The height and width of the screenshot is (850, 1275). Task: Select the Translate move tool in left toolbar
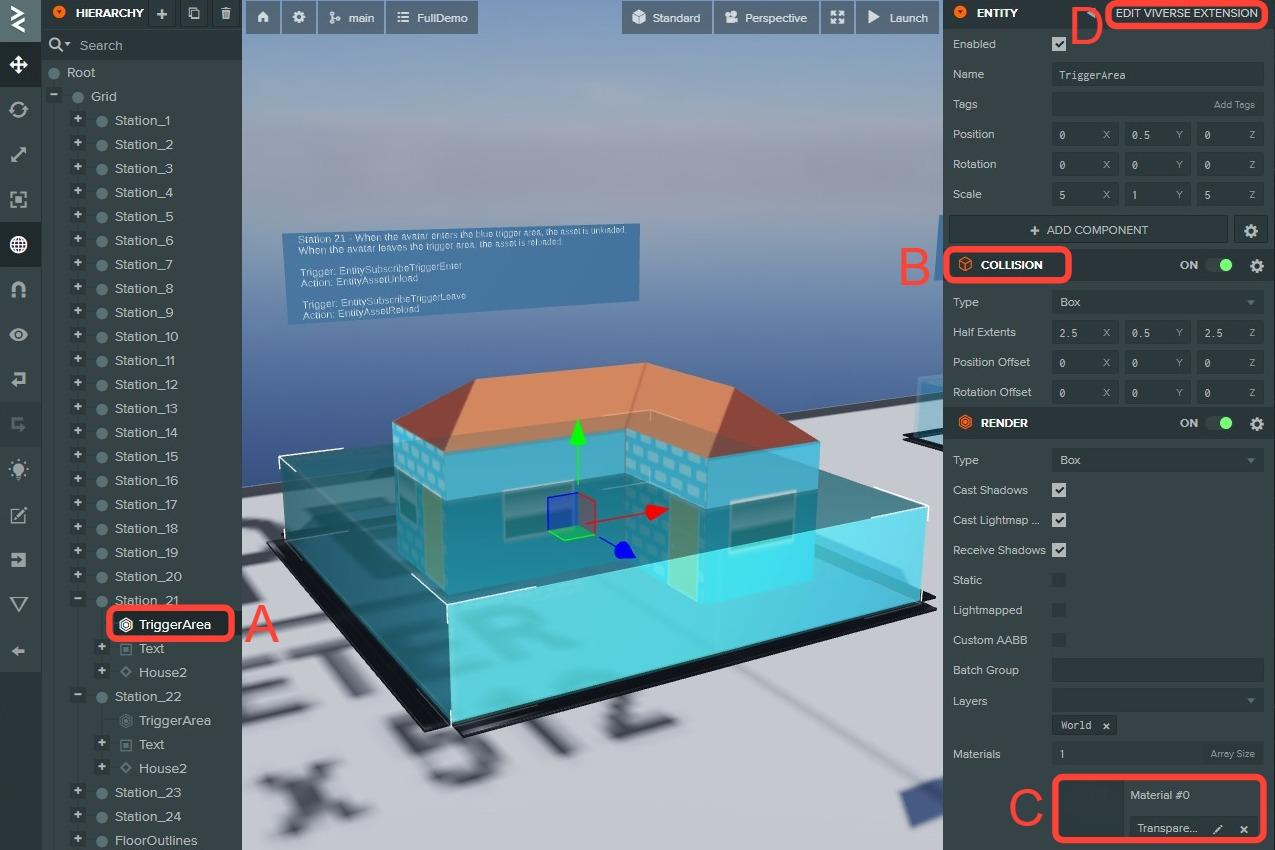(18, 65)
